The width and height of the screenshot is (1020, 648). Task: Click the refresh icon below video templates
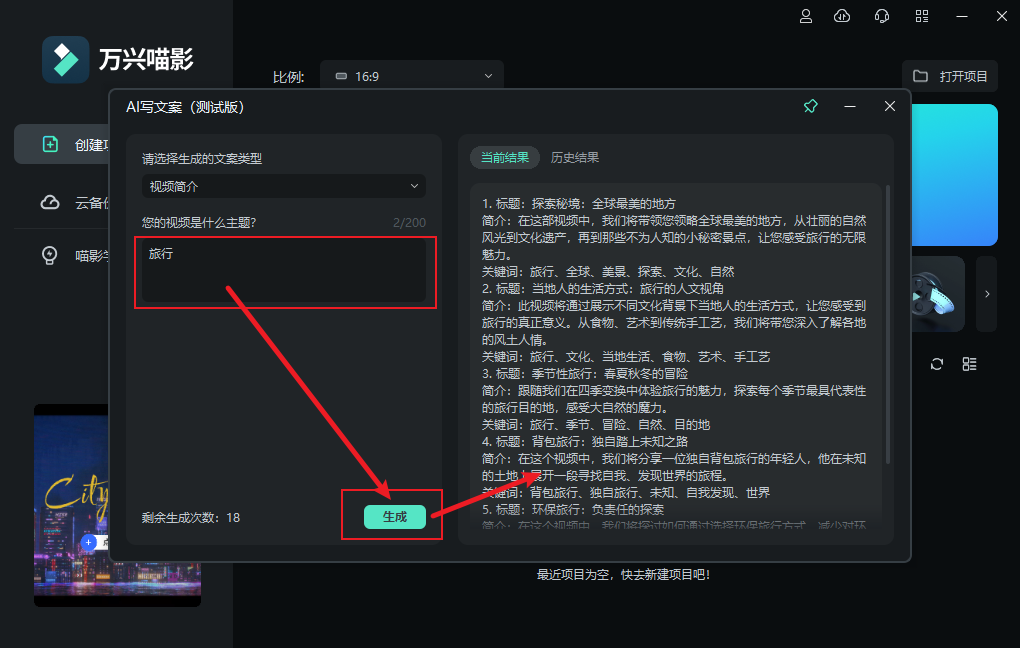(x=936, y=364)
